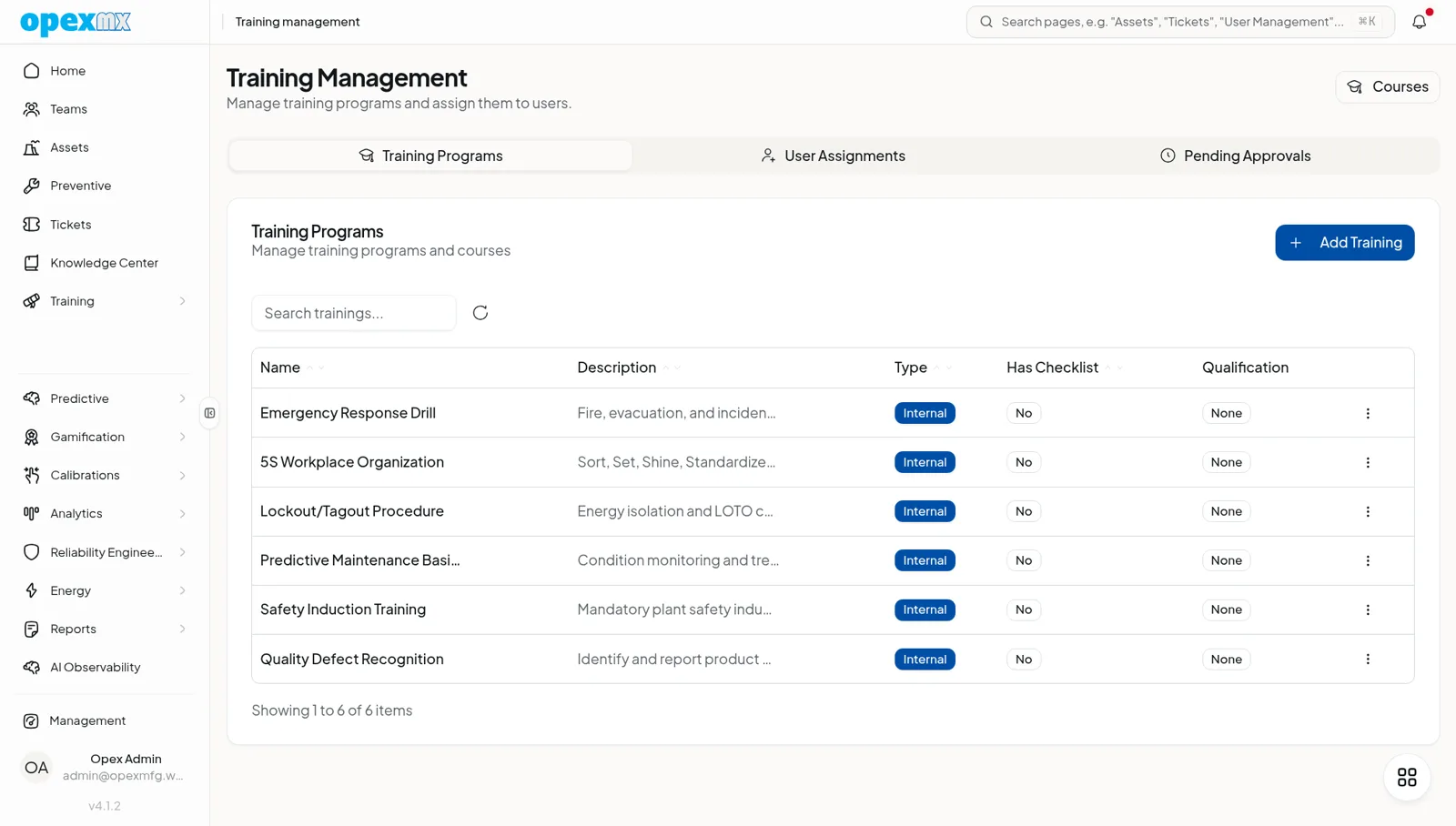
Task: Focus the global Search pages box
Action: coord(1180,22)
